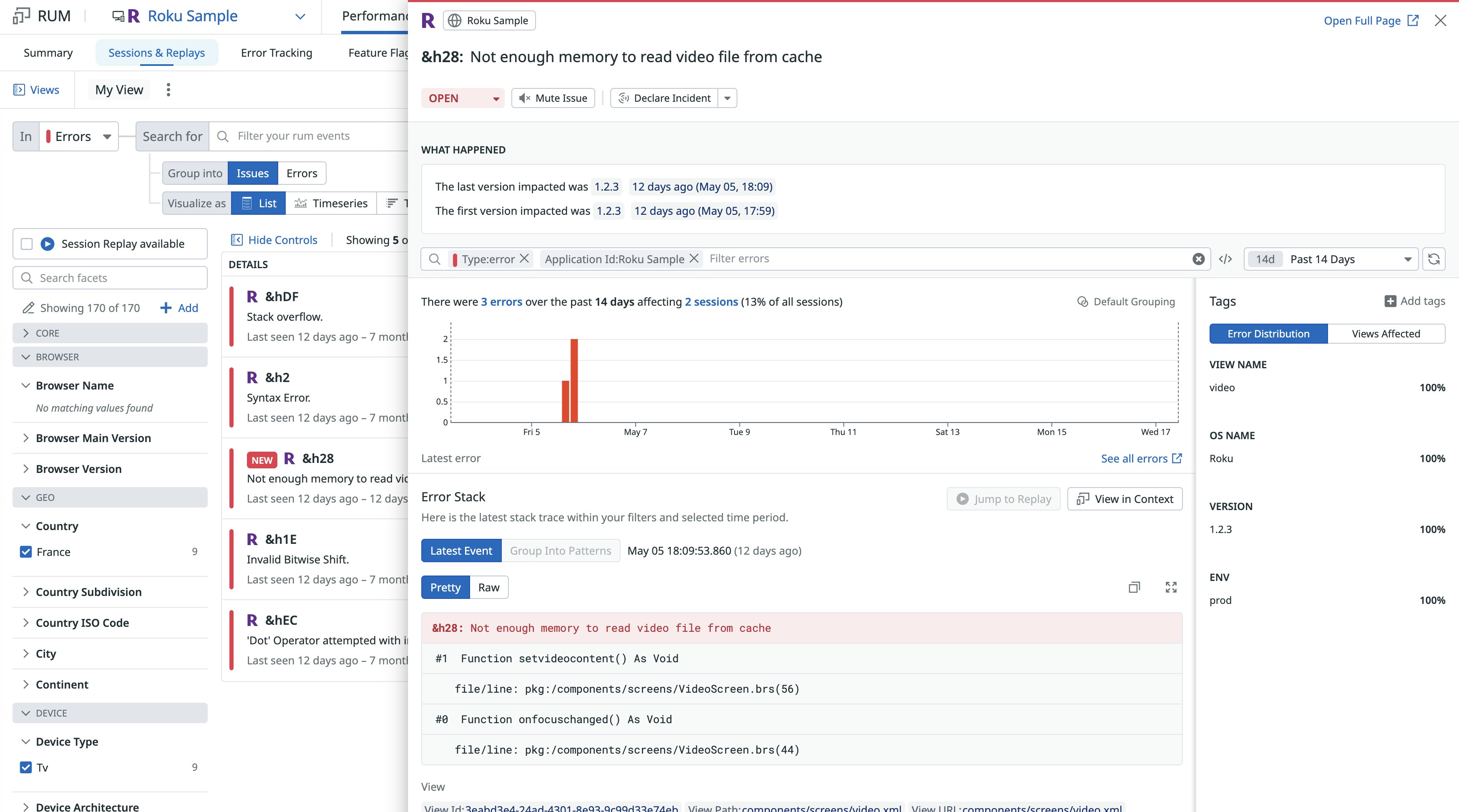Image resolution: width=1459 pixels, height=812 pixels.
Task: Open the code query editor icon
Action: tap(1225, 259)
